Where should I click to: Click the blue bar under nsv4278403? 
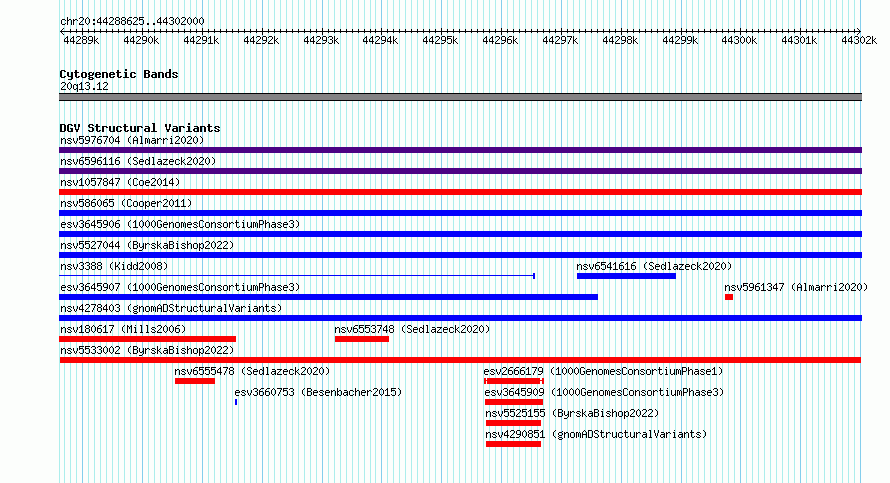point(460,318)
